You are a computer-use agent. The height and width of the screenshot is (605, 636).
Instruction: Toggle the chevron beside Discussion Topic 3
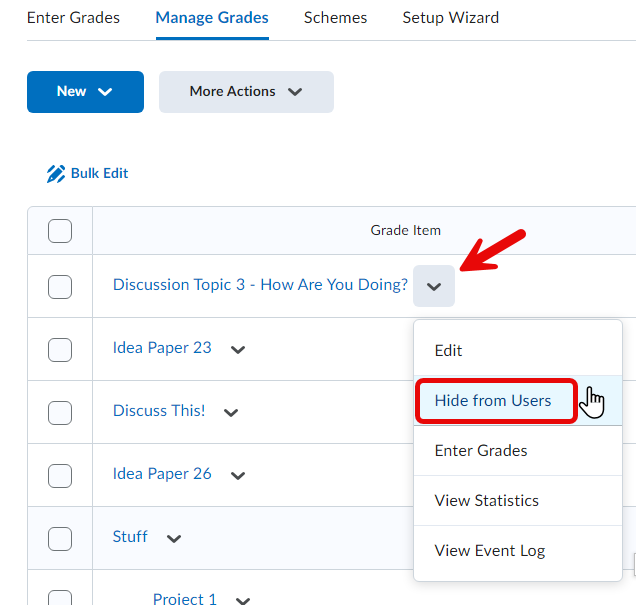tap(433, 287)
